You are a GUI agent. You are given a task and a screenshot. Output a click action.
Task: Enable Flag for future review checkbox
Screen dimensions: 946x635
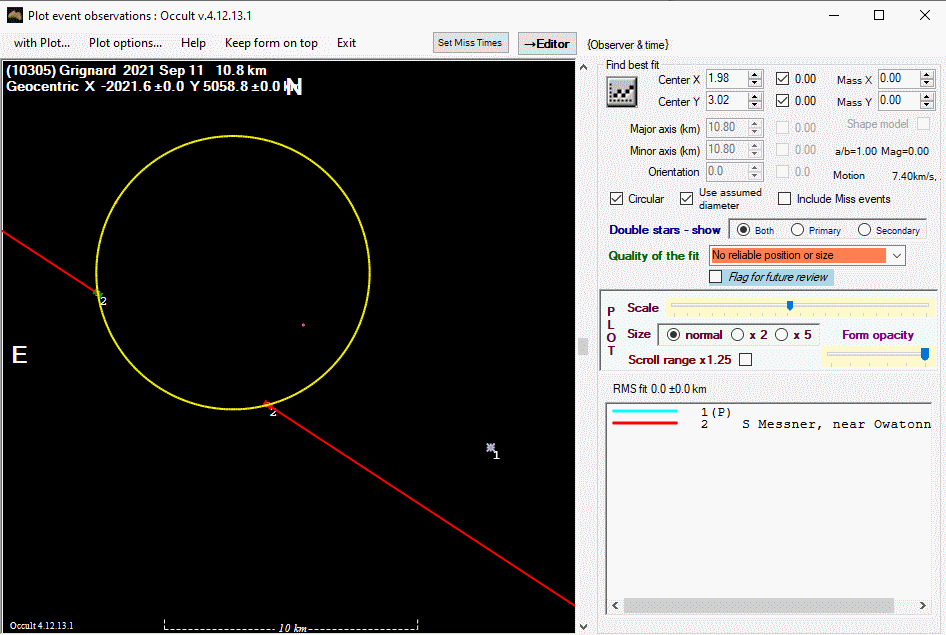coord(715,277)
